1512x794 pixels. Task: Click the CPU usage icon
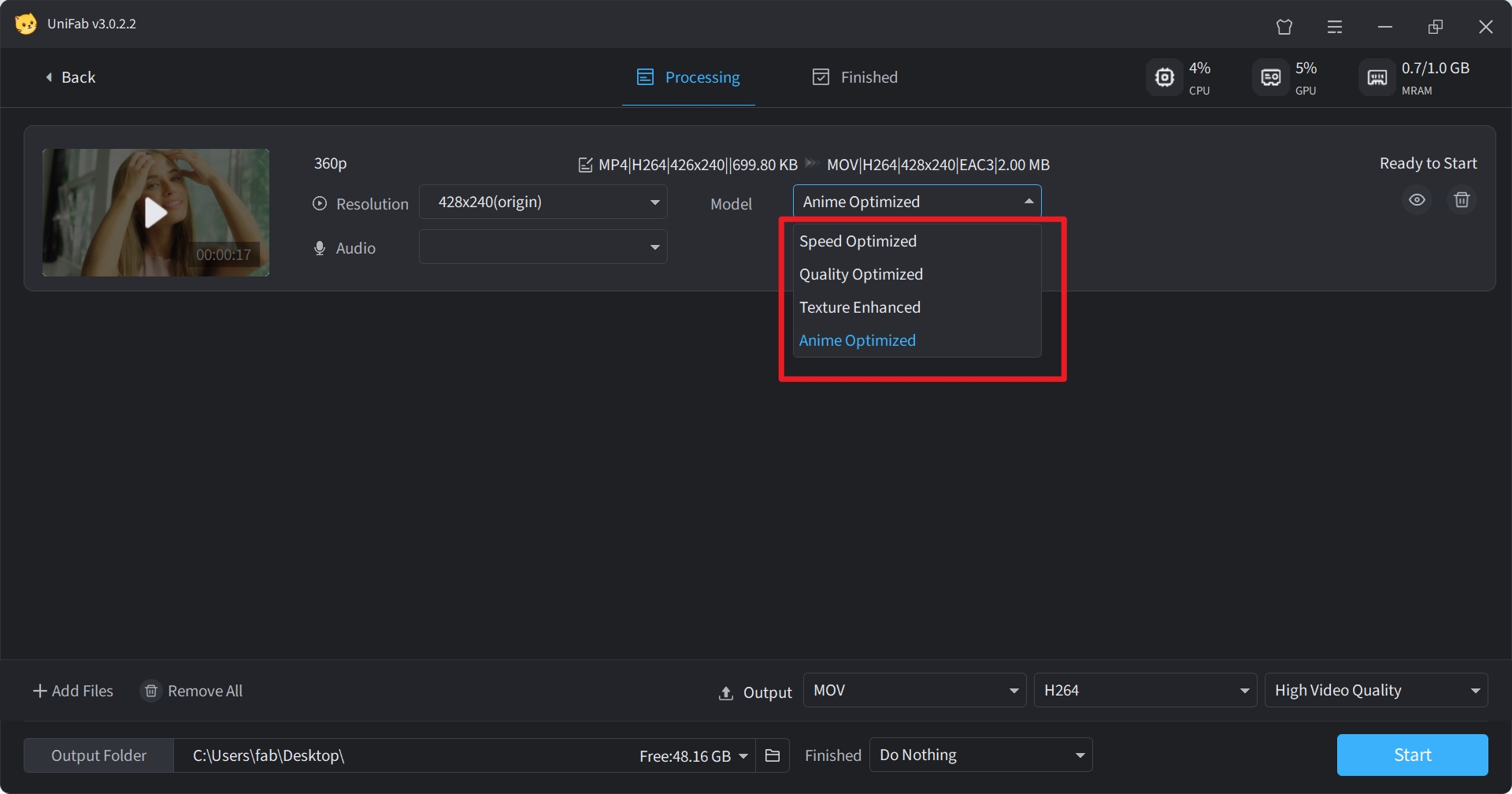tap(1164, 77)
